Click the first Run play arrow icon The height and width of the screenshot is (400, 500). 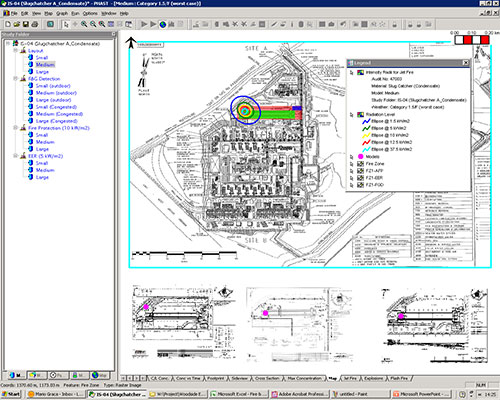pos(144,24)
